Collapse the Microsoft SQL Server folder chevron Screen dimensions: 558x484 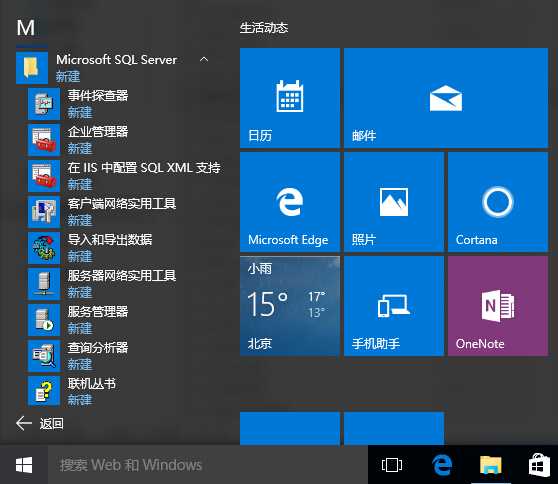(204, 59)
